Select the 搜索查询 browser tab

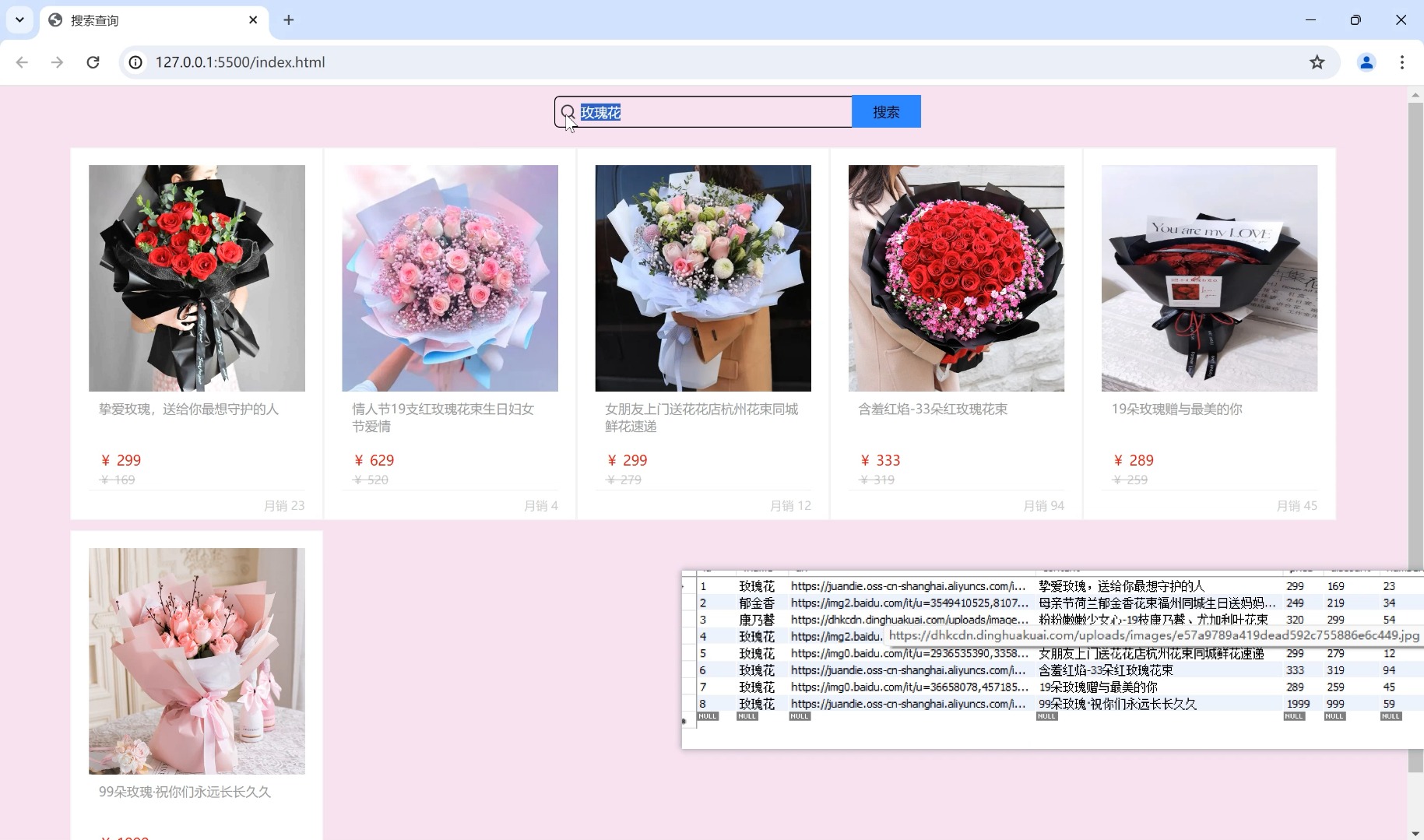pyautogui.click(x=154, y=20)
